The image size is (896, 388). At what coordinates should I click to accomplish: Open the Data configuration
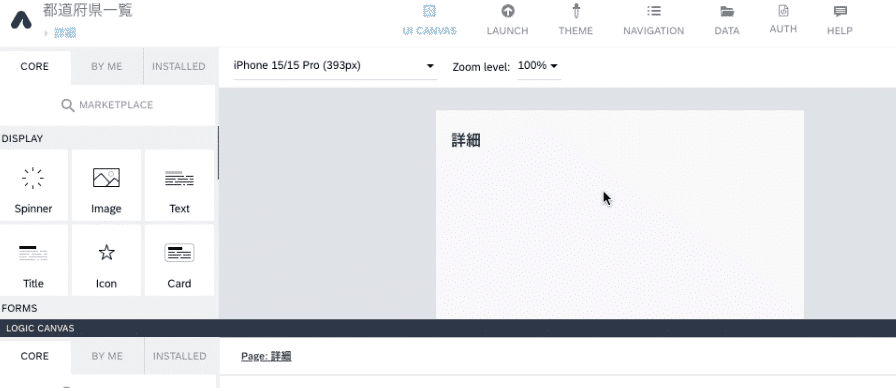(x=727, y=21)
